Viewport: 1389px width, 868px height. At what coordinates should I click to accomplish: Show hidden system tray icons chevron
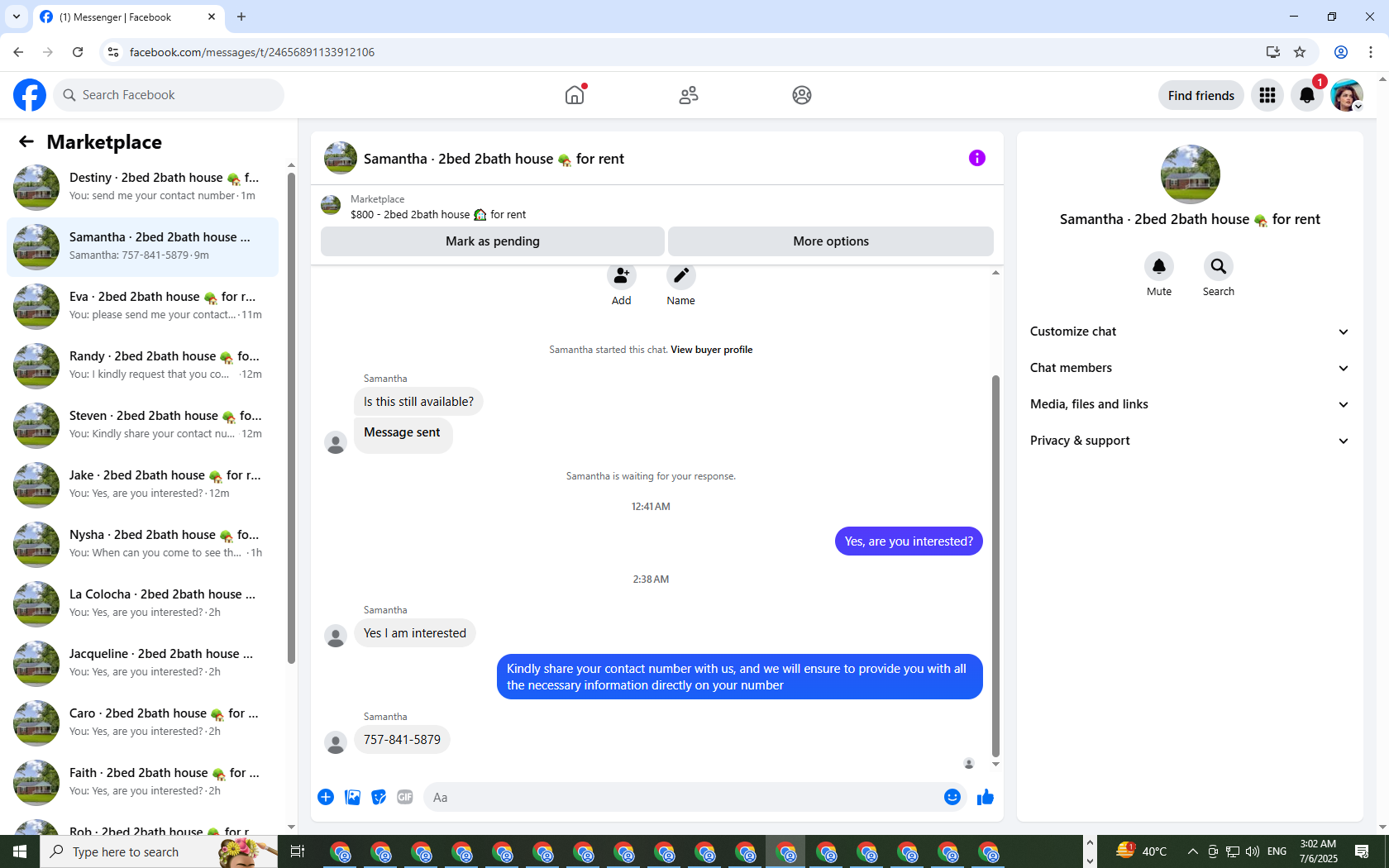point(1192,851)
